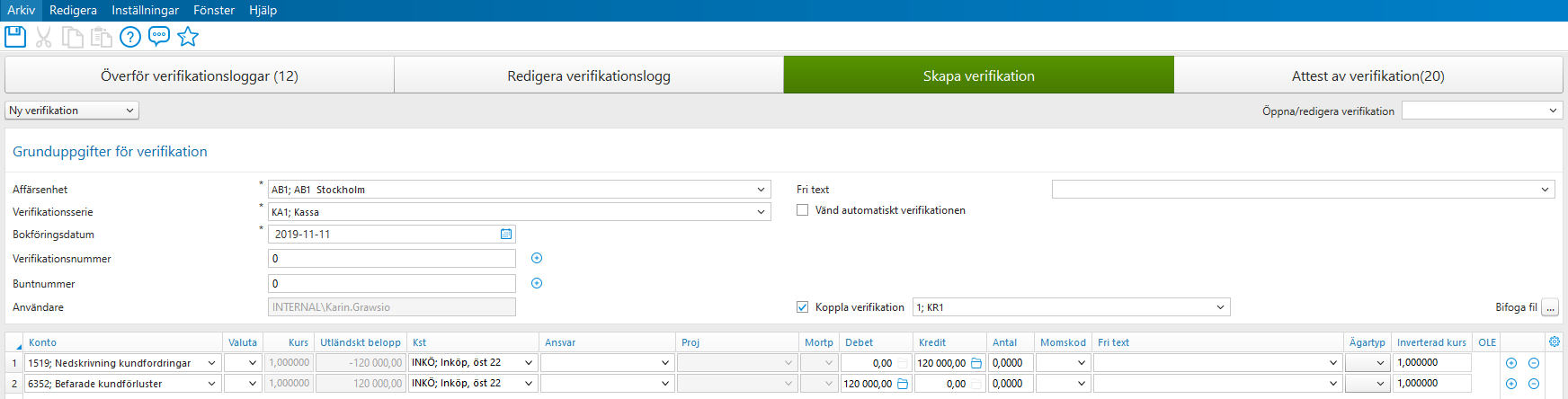Expand the Affärsenhet dropdown
This screenshot has width=1568, height=399.
pos(761,190)
